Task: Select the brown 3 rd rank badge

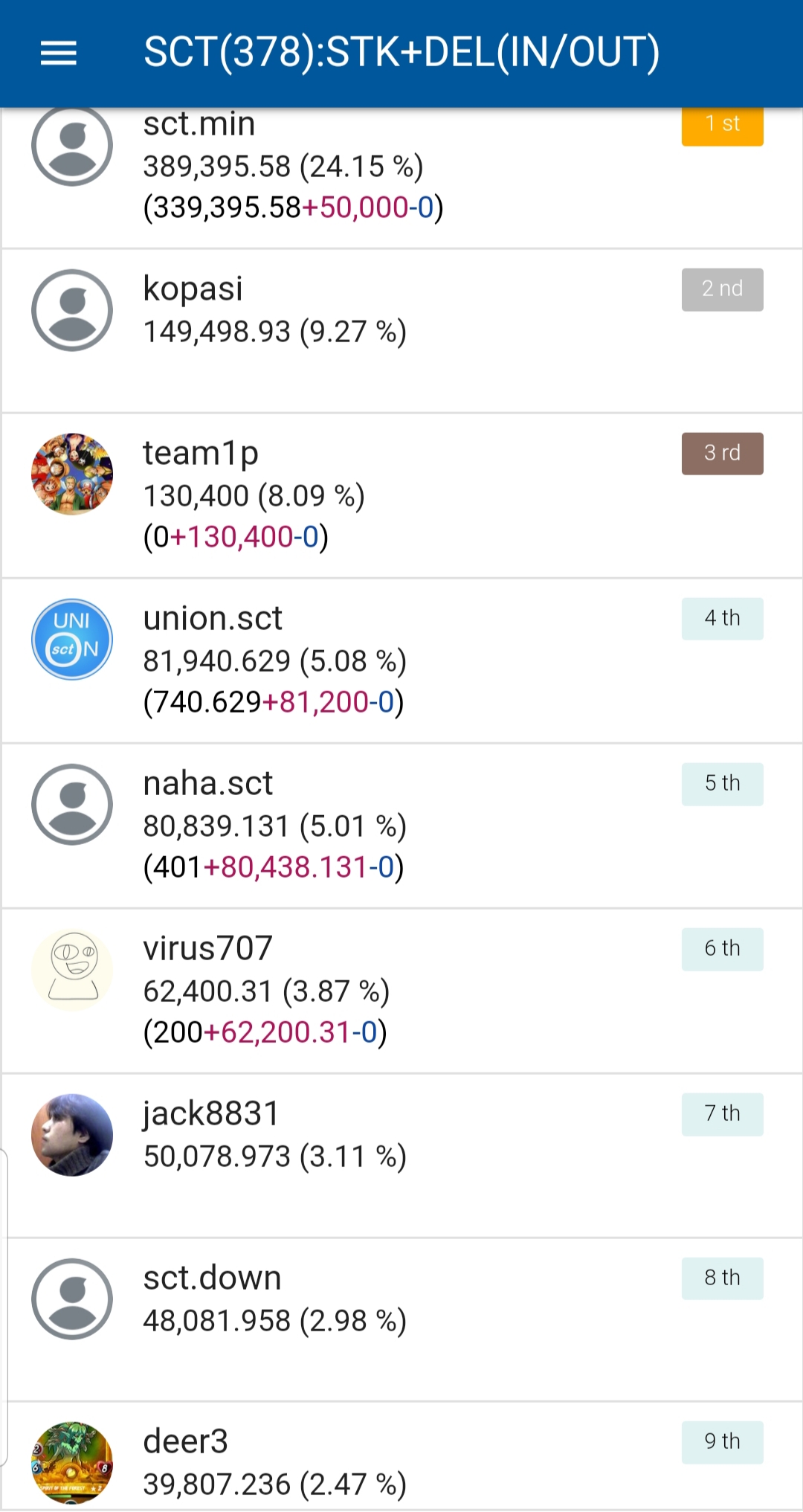Action: 723,454
